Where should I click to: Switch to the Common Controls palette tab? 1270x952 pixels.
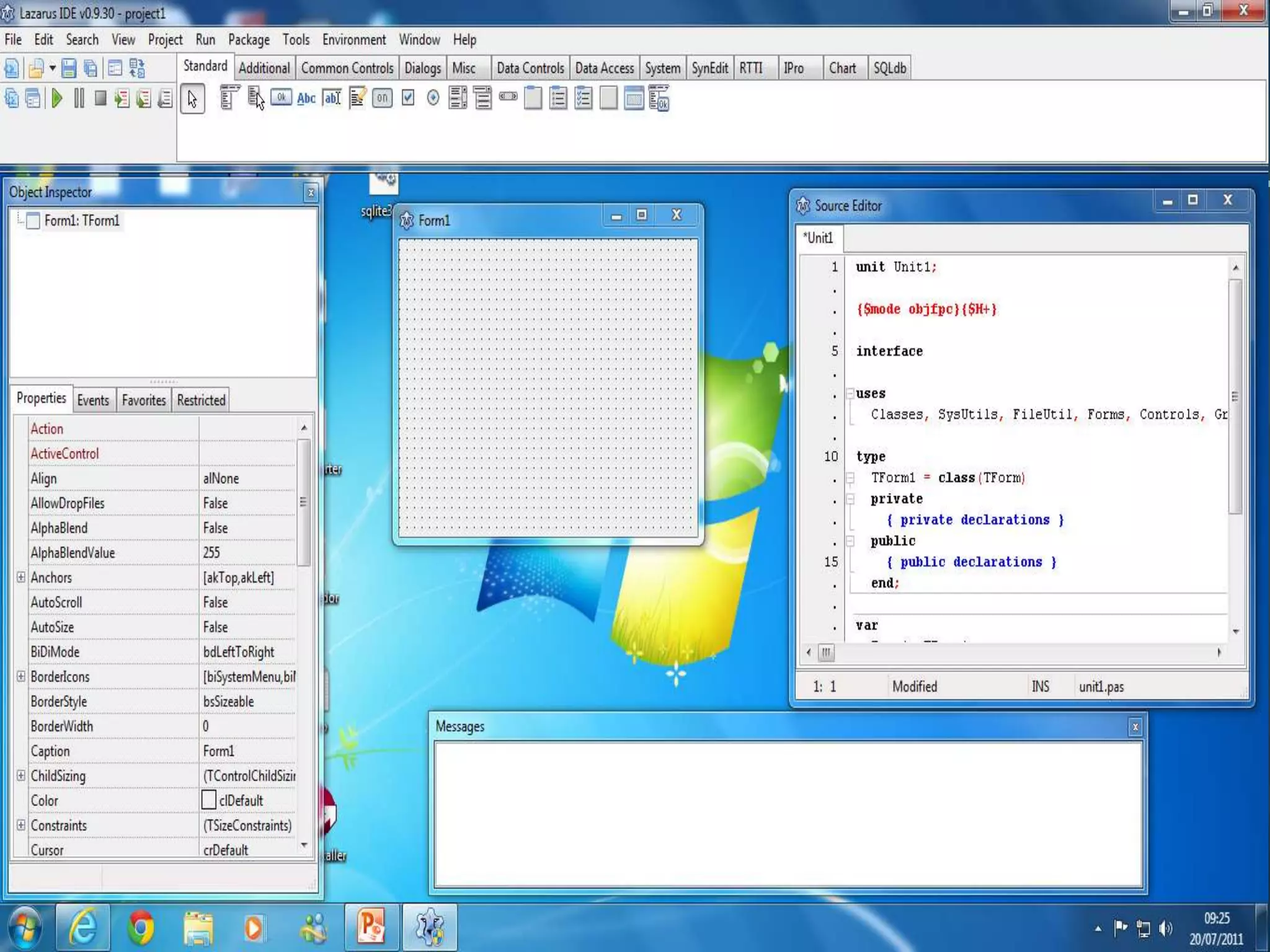(347, 68)
